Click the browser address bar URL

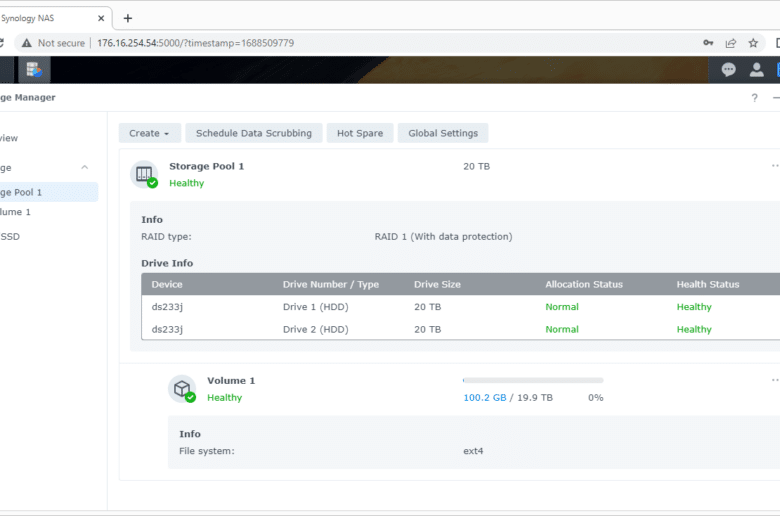point(195,43)
